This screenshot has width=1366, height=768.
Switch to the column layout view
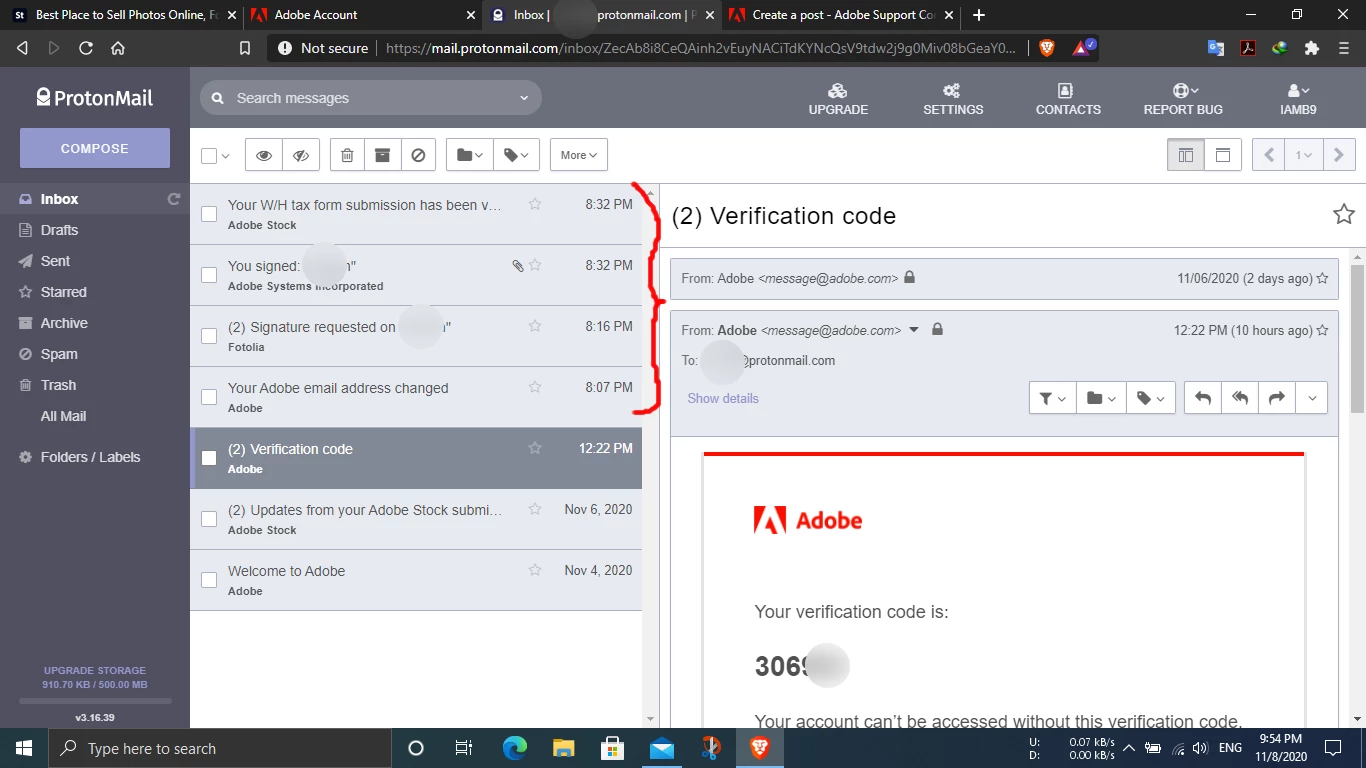(1186, 155)
